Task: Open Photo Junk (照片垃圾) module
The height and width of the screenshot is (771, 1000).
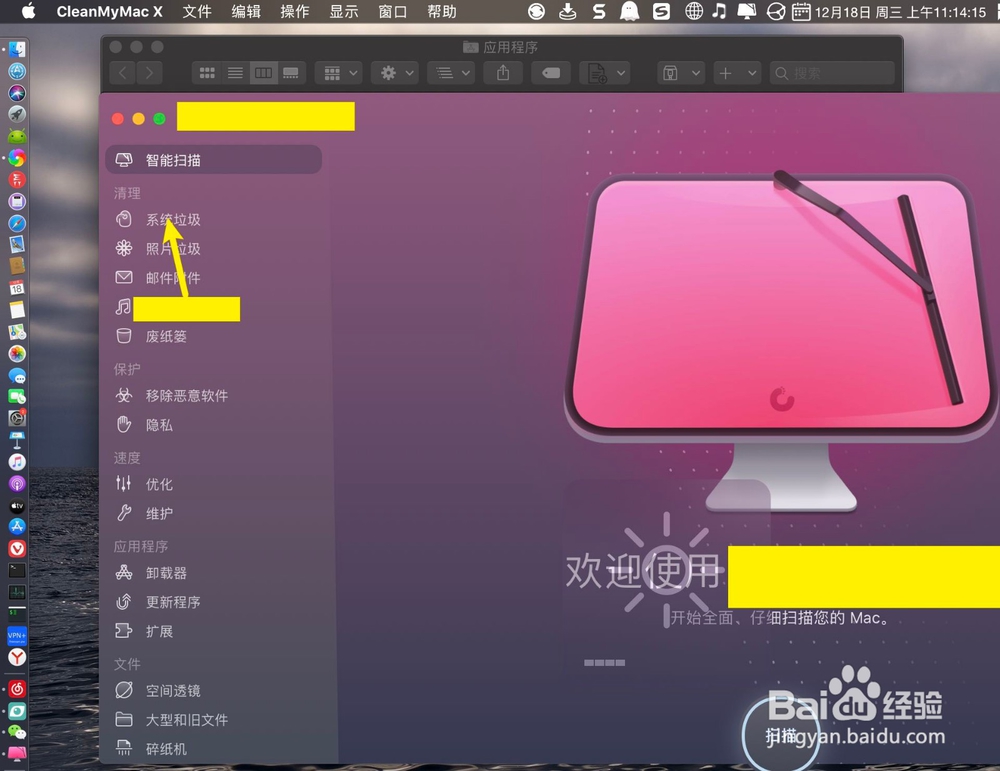Action: [173, 249]
